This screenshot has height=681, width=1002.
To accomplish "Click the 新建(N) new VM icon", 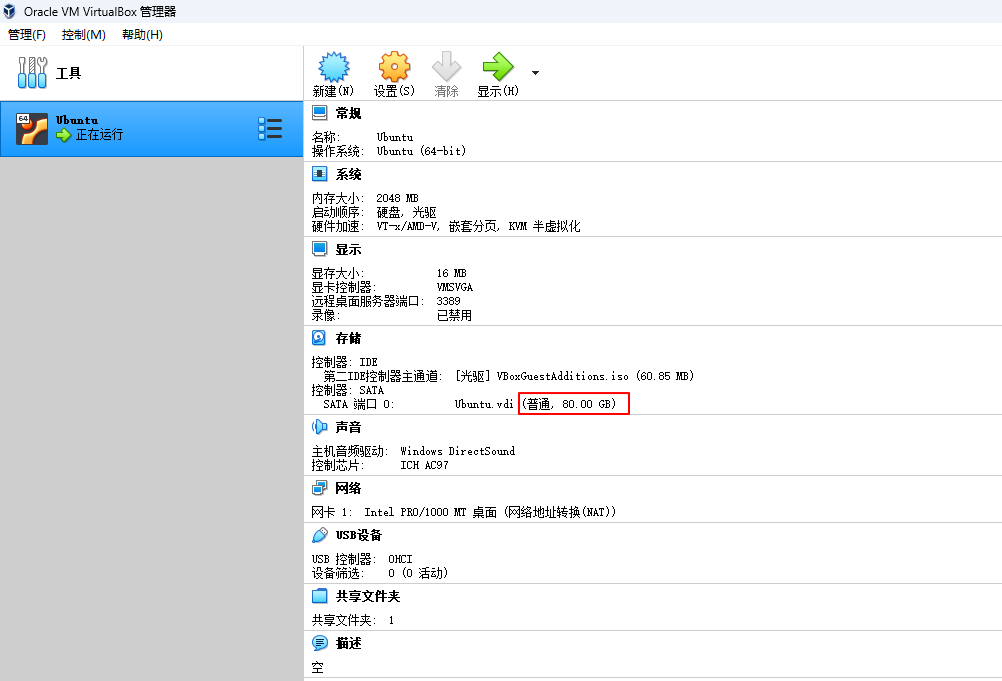I will (334, 67).
